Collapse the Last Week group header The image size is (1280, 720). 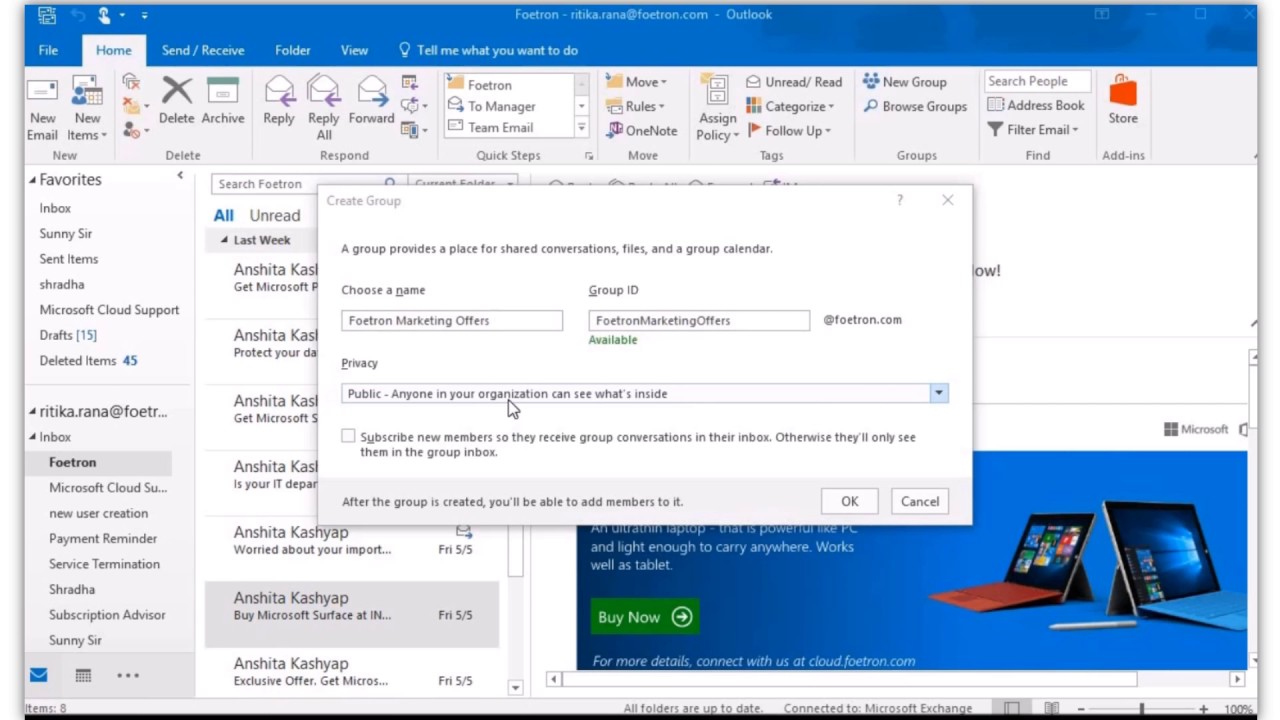pos(224,240)
